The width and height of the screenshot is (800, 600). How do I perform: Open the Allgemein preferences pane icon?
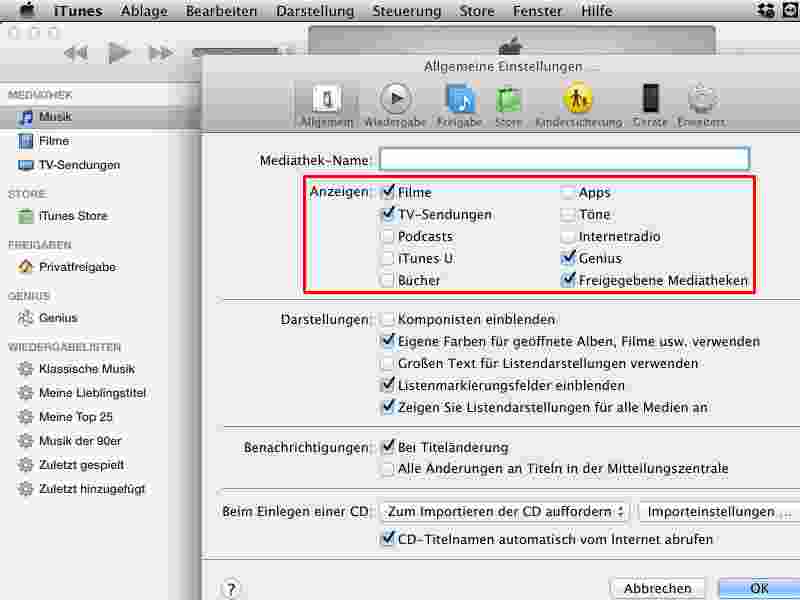[327, 105]
